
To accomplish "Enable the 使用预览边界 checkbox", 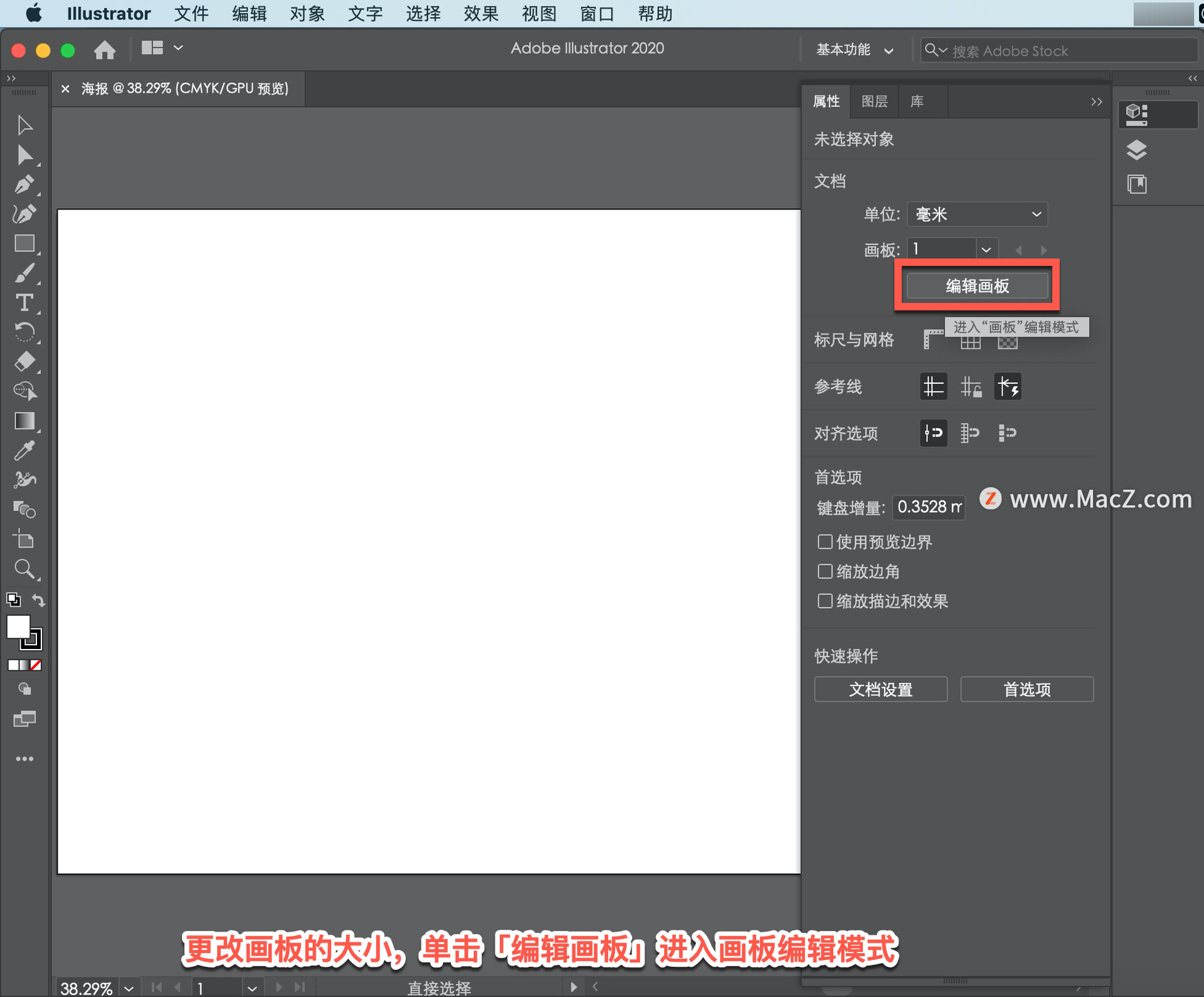I will tap(825, 542).
